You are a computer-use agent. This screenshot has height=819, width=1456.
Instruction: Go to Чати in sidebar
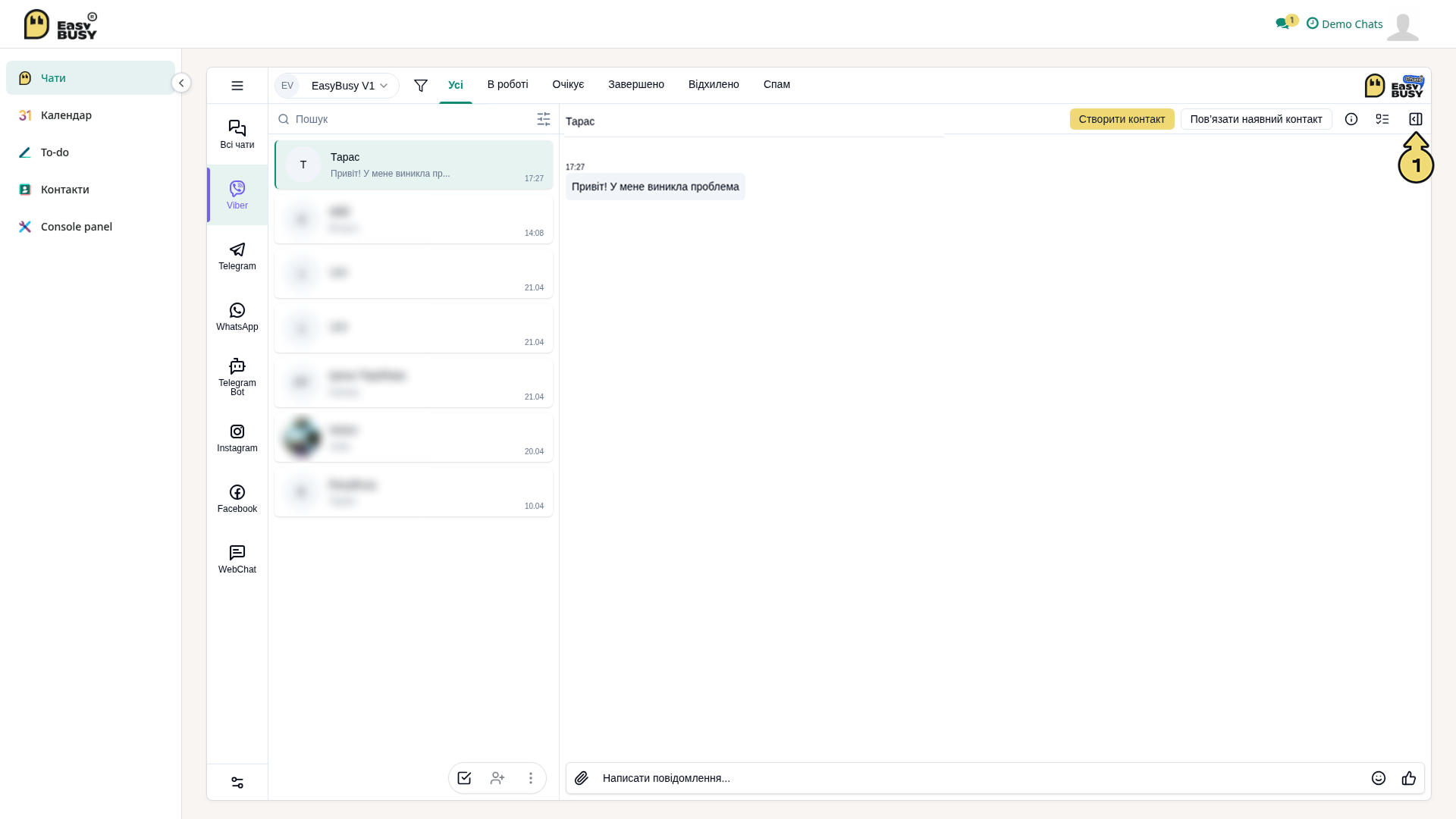click(90, 78)
